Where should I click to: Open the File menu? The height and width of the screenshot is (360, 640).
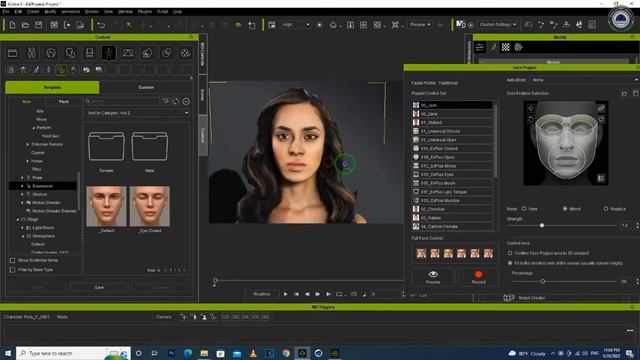pos(6,12)
